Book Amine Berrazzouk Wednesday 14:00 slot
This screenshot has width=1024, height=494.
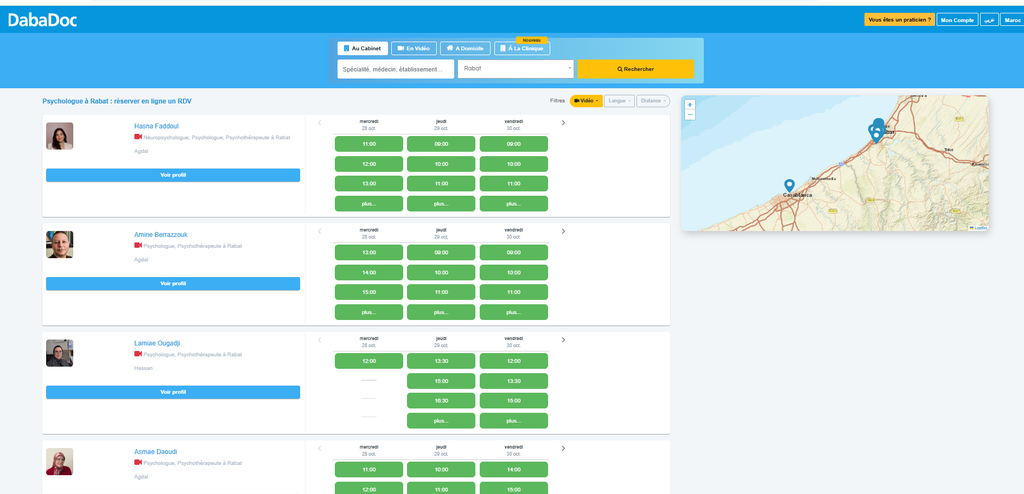click(x=369, y=272)
